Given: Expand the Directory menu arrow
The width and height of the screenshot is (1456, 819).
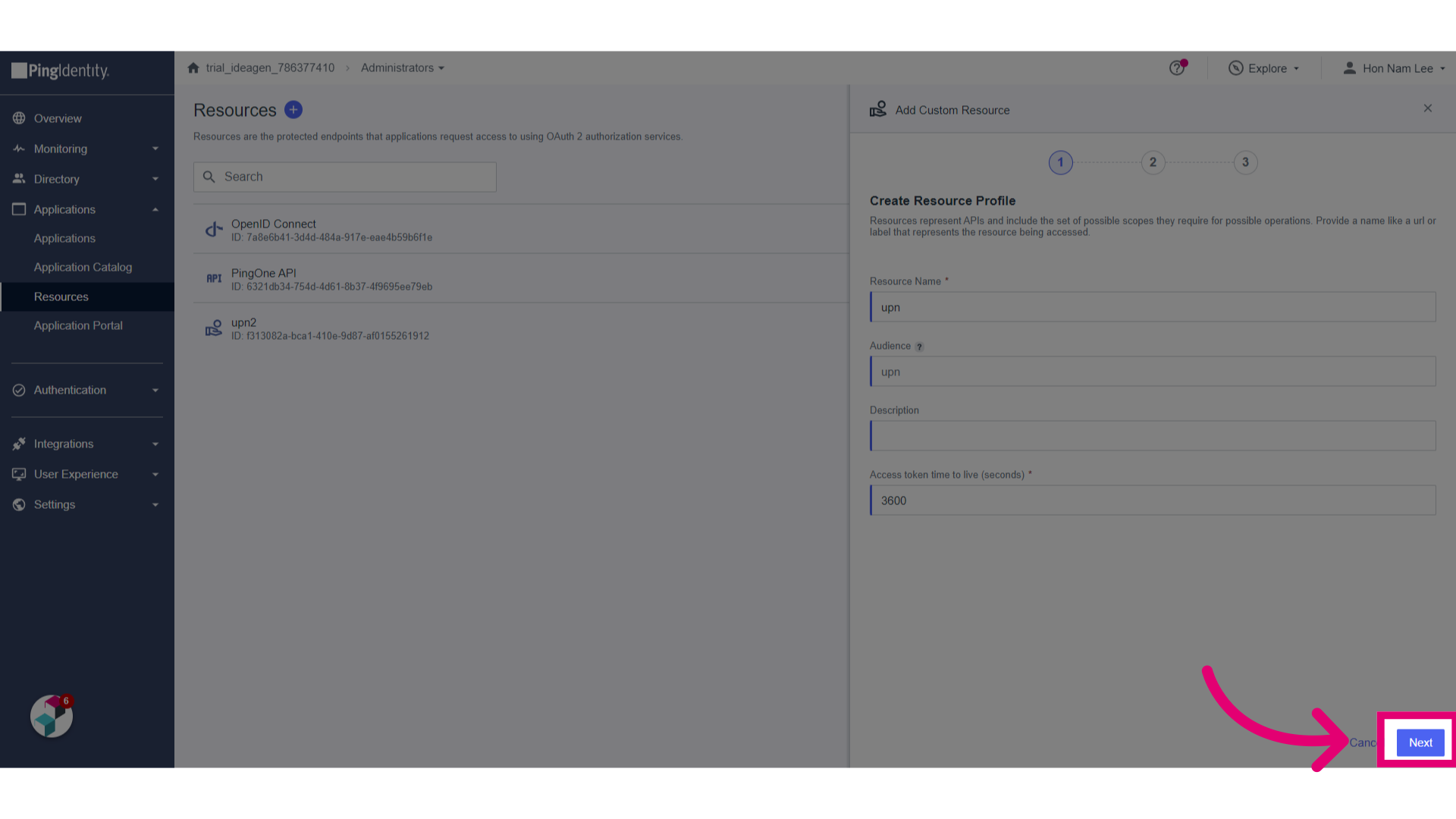Looking at the screenshot, I should point(155,179).
